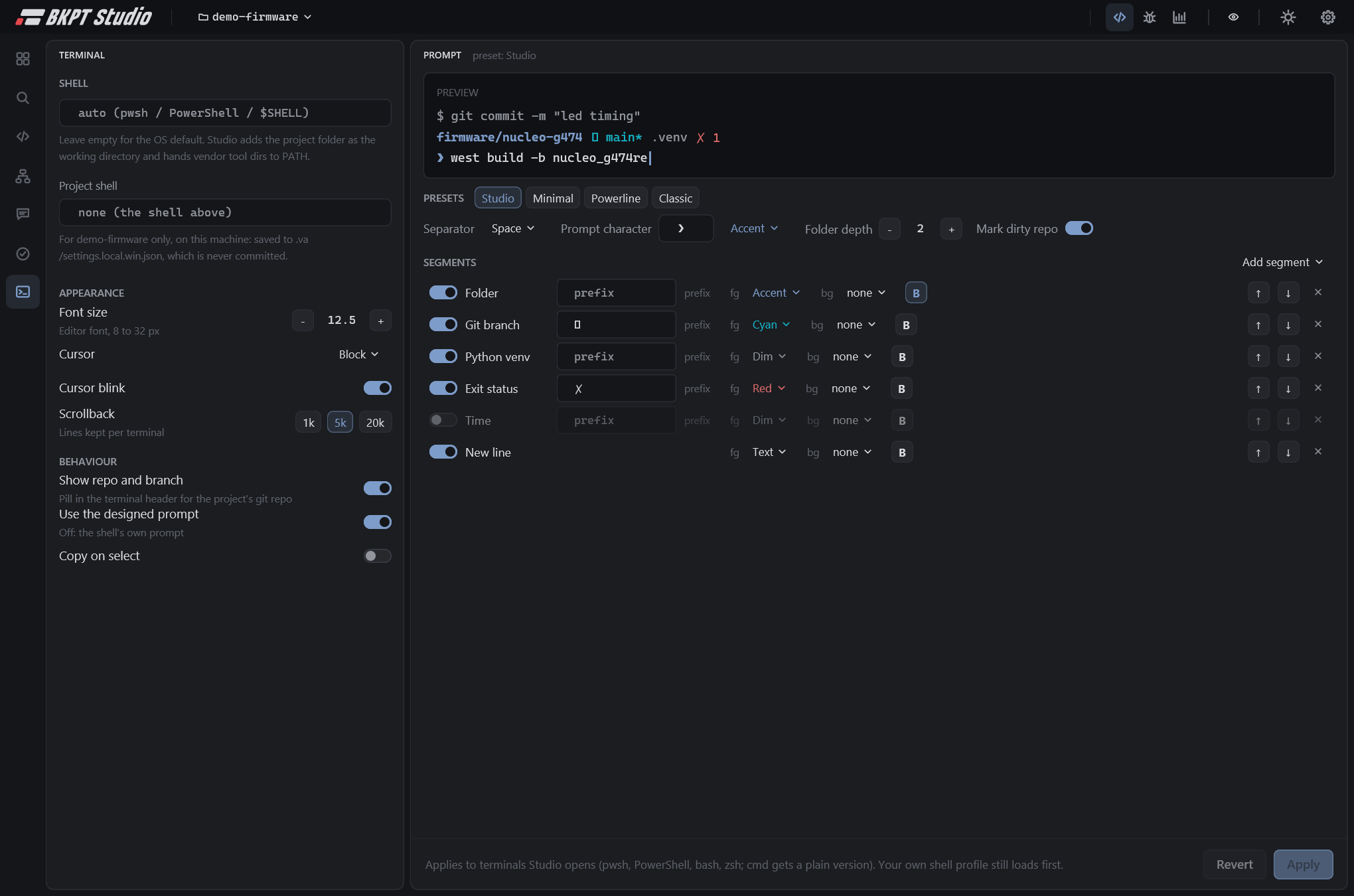Disable the Folder segment toggle
Image resolution: width=1354 pixels, height=896 pixels.
pyautogui.click(x=443, y=293)
